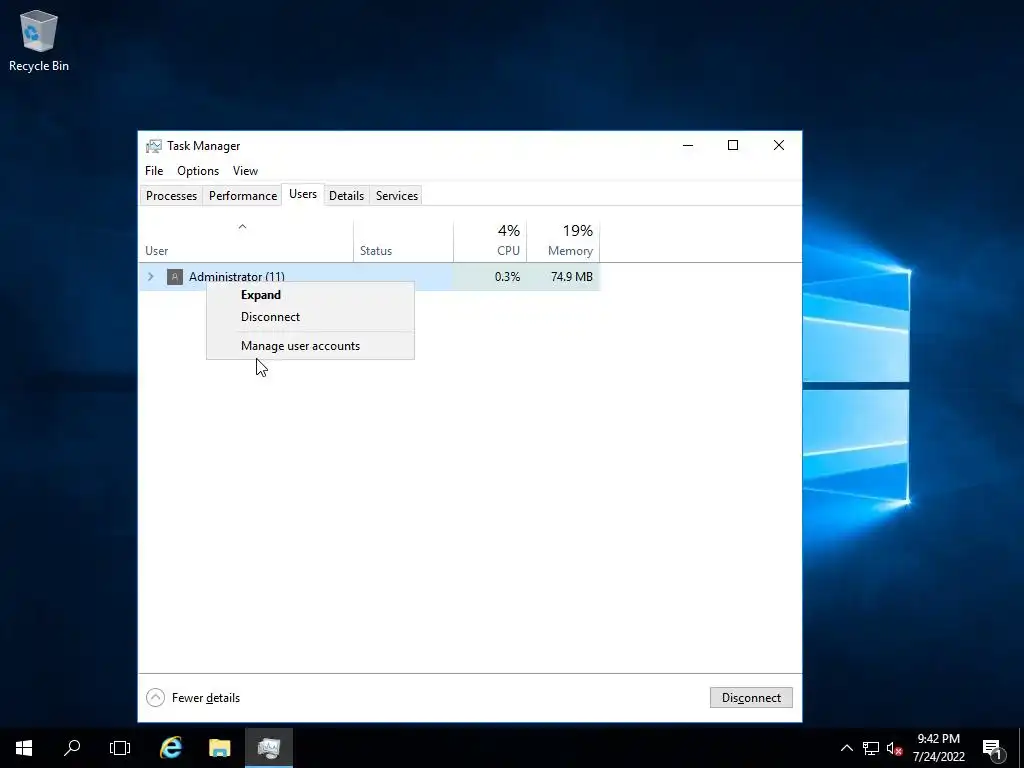
Task: Maximize the Task Manager window
Action: coord(733,145)
